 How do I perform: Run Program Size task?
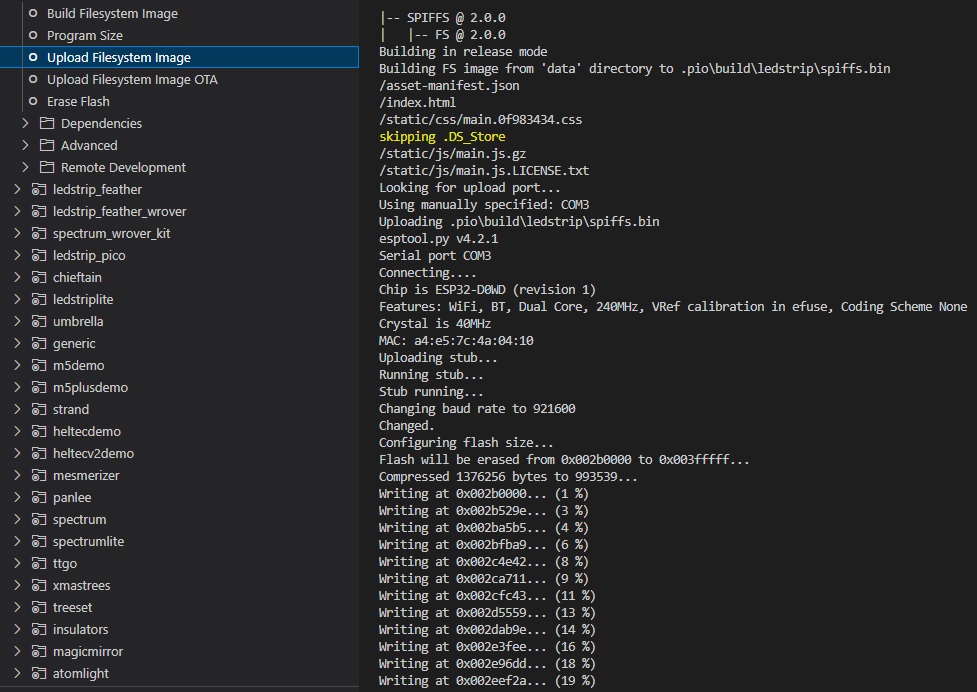tap(85, 36)
